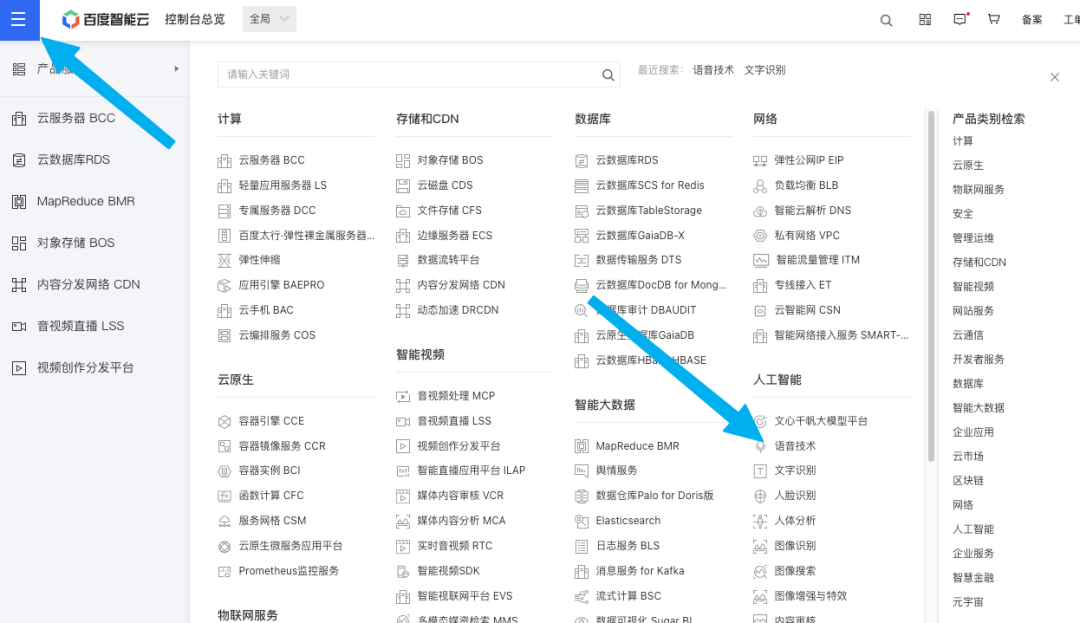Click the MapReduce BMR sidebar icon
1080x623 pixels.
click(x=19, y=202)
